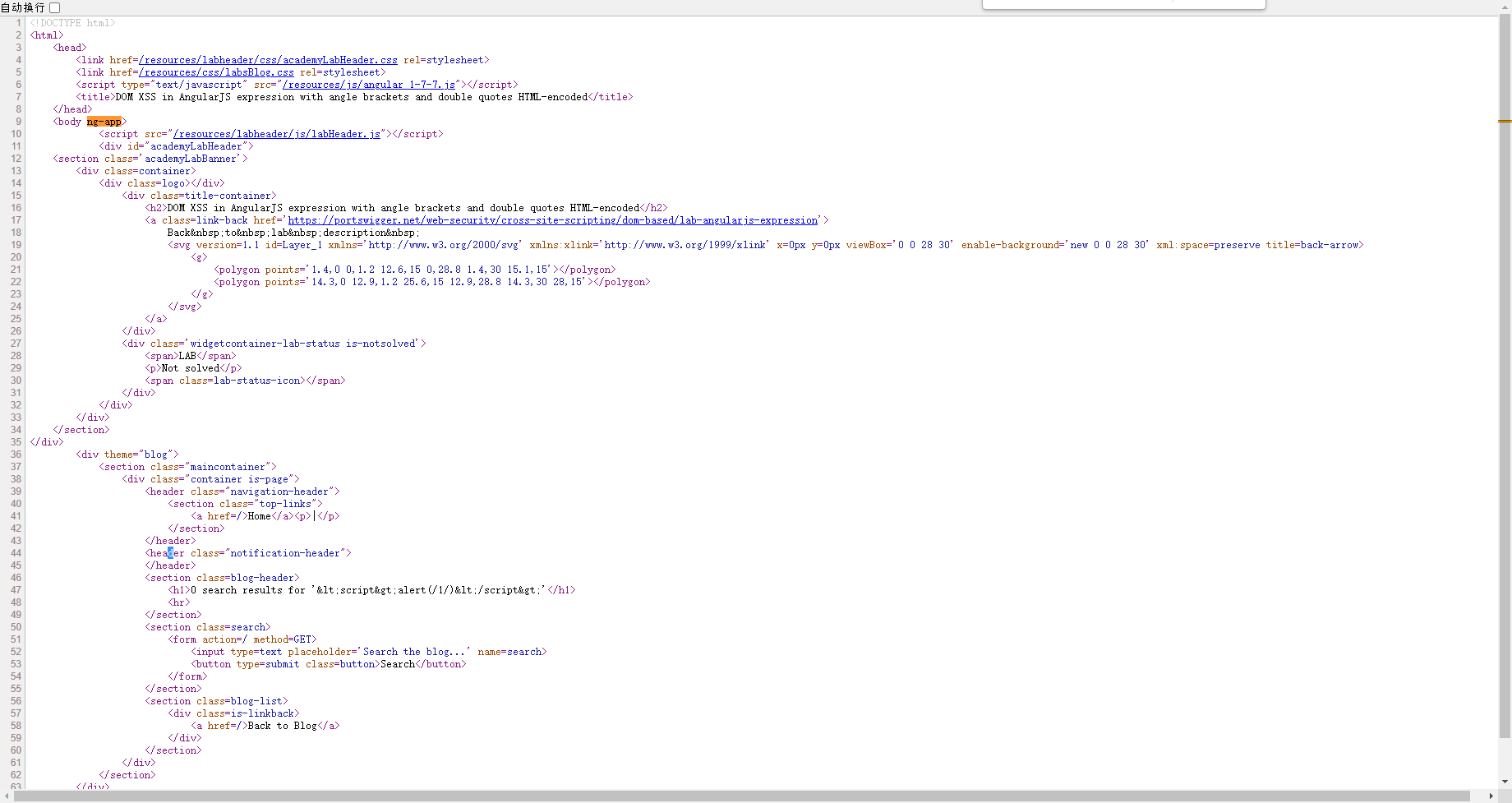Click the orange match marker on right edge
Viewport: 1512px width, 803px height.
click(1506, 119)
